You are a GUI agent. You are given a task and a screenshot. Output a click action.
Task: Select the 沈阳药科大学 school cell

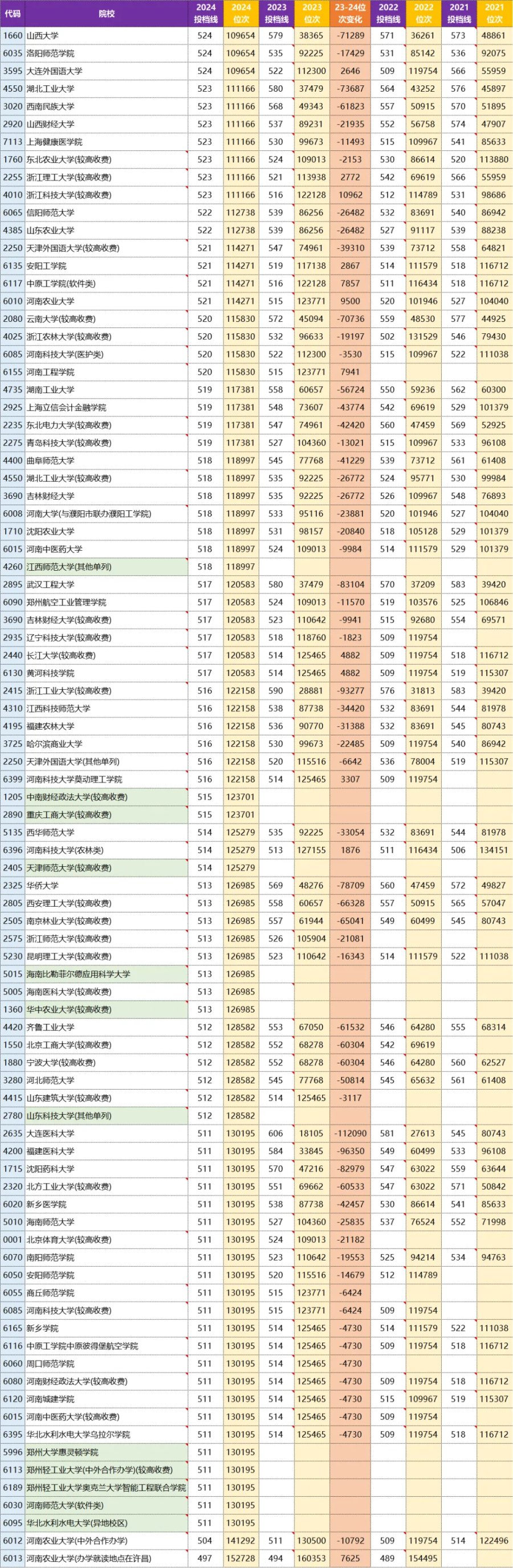tap(106, 1169)
